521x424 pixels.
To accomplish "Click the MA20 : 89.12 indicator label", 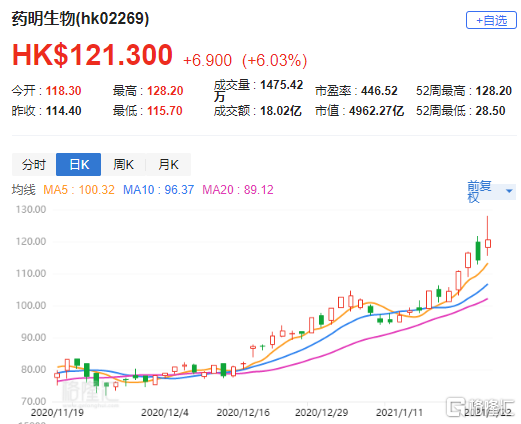I will pyautogui.click(x=238, y=190).
